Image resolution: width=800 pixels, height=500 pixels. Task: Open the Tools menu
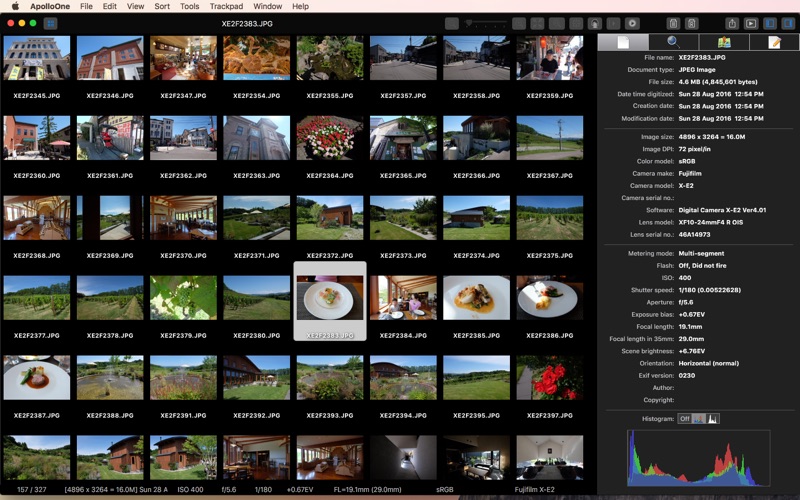[190, 6]
